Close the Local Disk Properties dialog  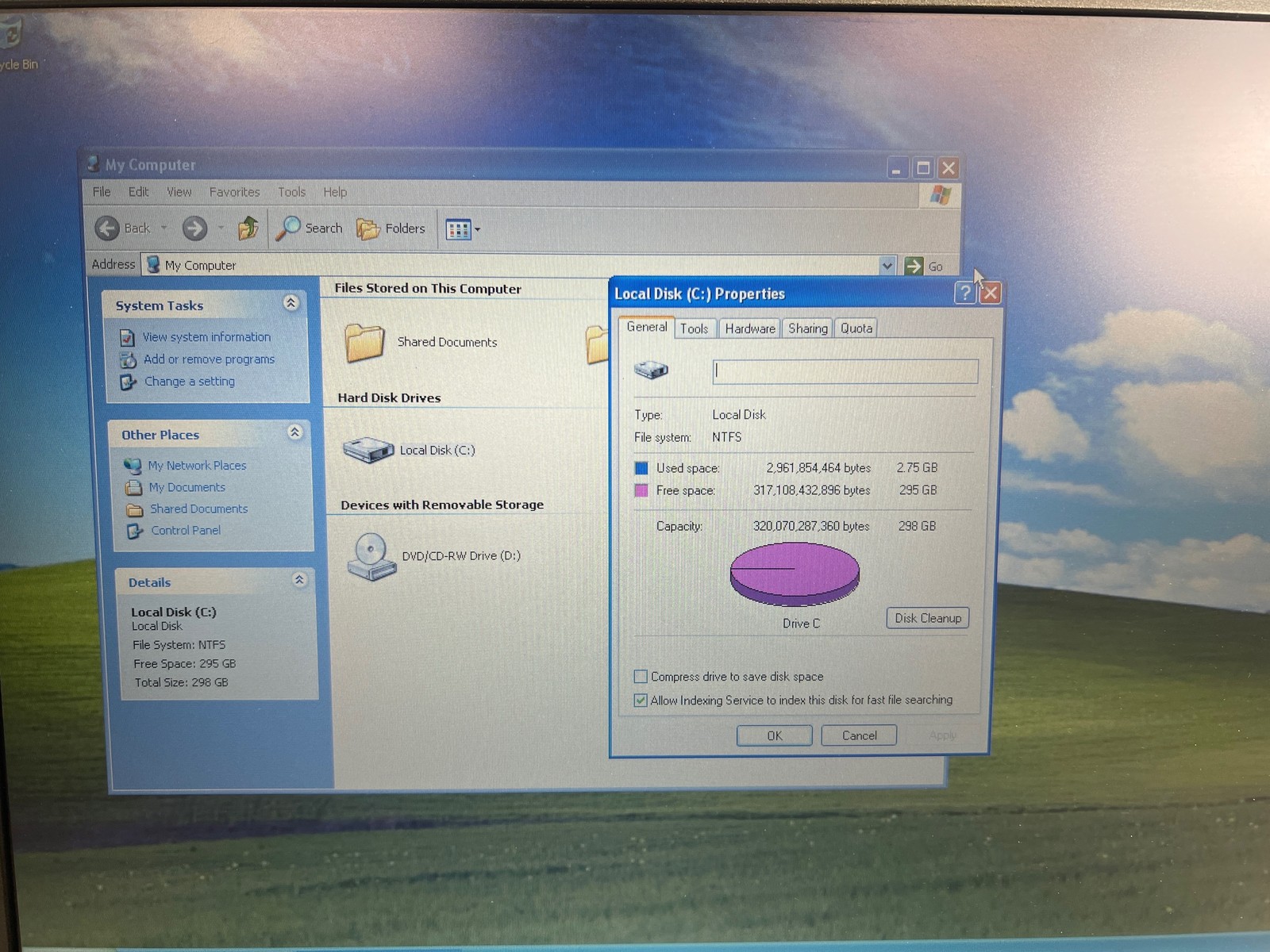pos(990,293)
